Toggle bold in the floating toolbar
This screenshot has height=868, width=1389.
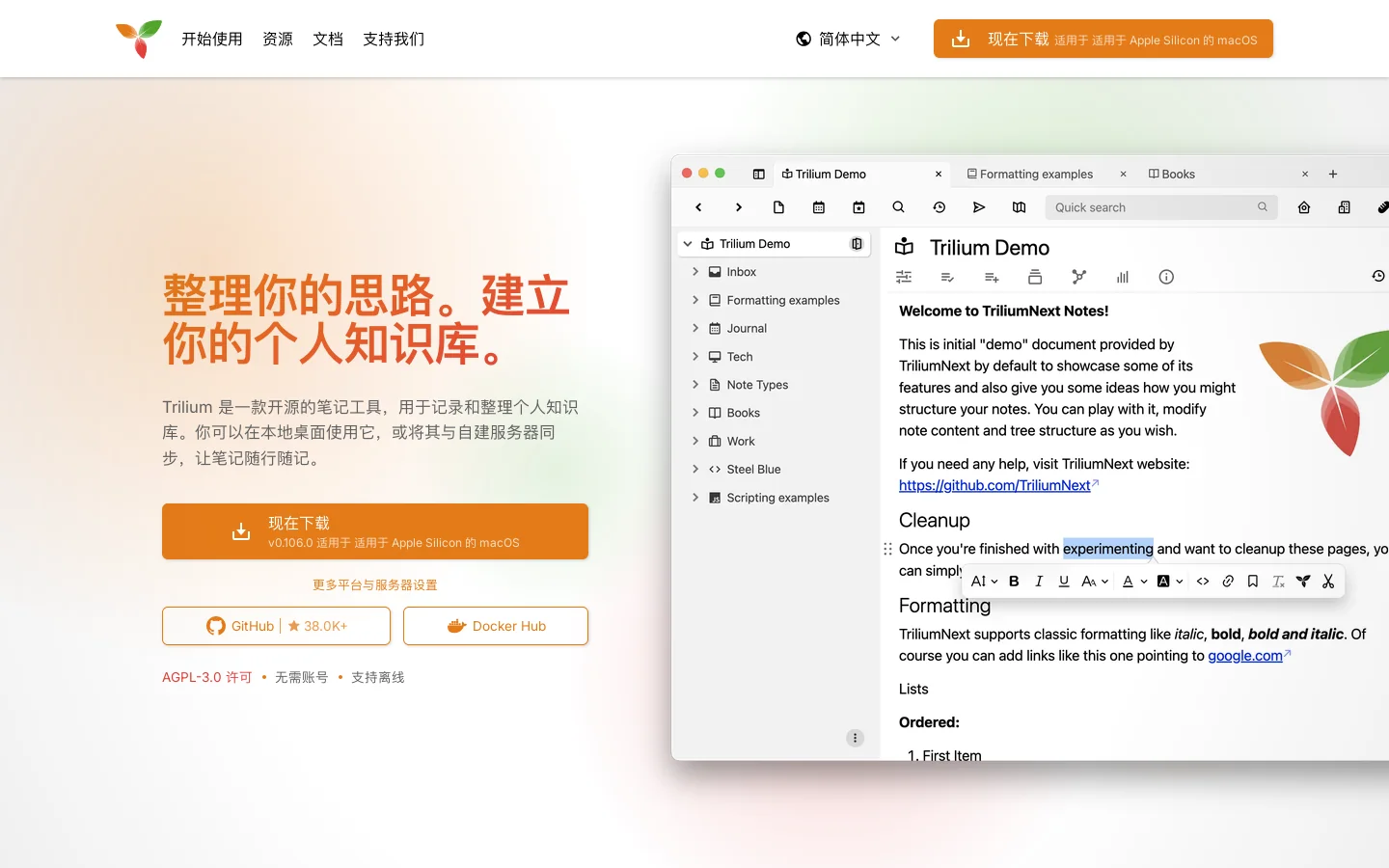[1014, 582]
